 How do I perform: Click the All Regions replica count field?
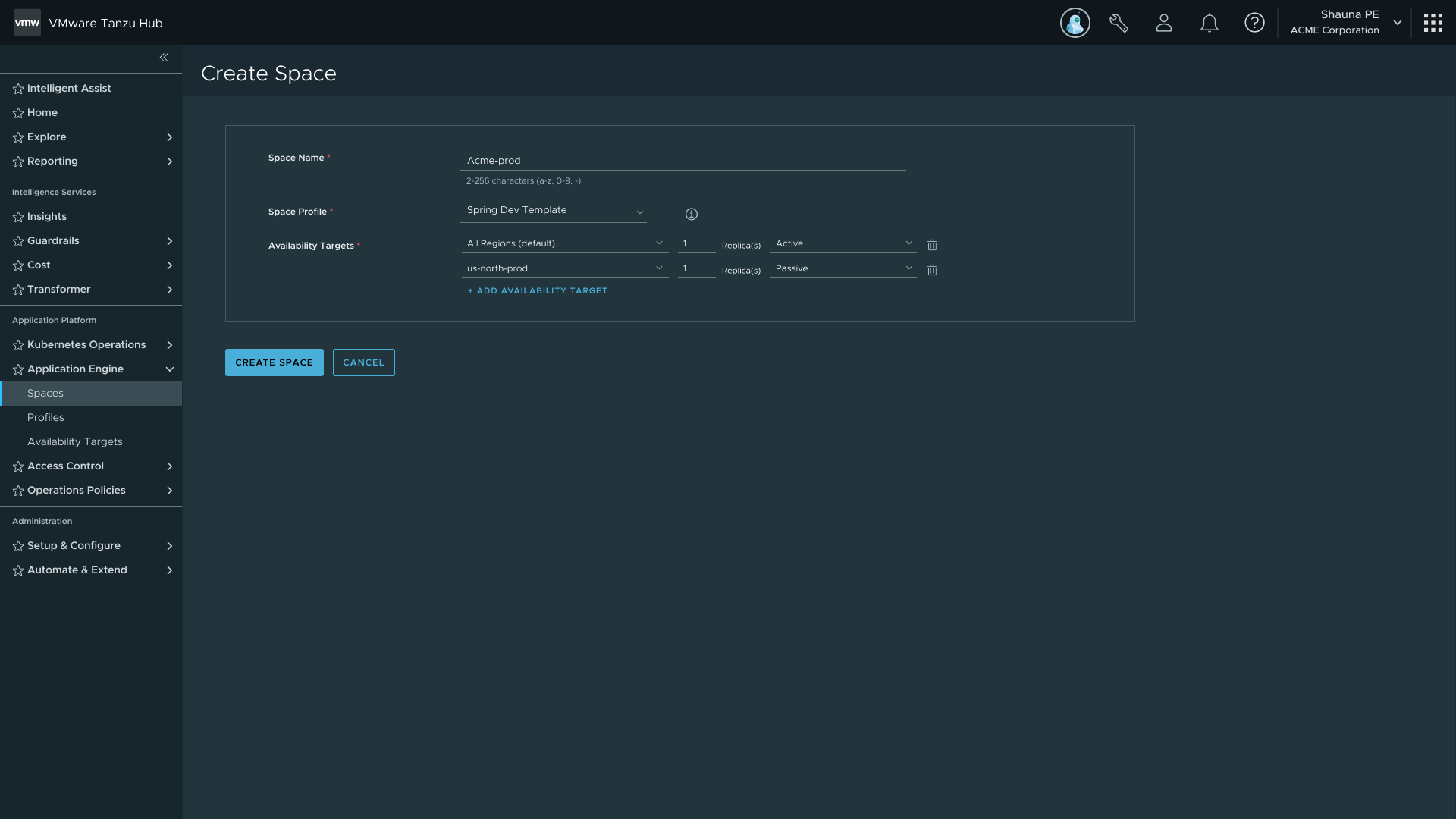click(697, 243)
